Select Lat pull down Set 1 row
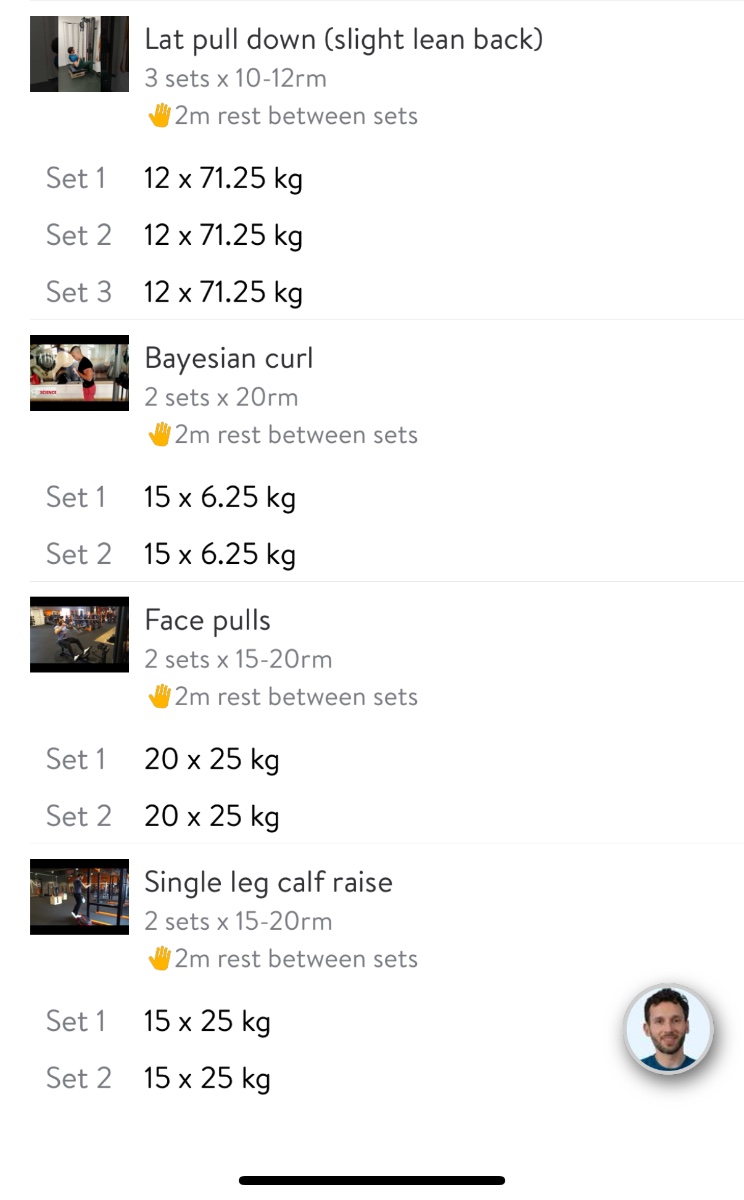744x1200 pixels. pyautogui.click(x=223, y=179)
